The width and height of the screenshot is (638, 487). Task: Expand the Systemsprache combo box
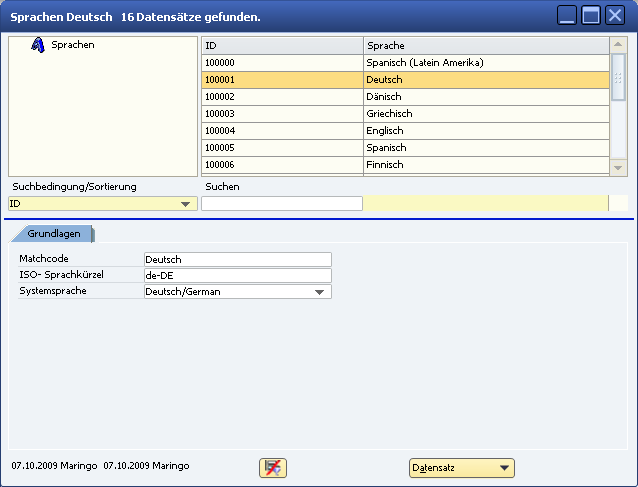(x=320, y=292)
